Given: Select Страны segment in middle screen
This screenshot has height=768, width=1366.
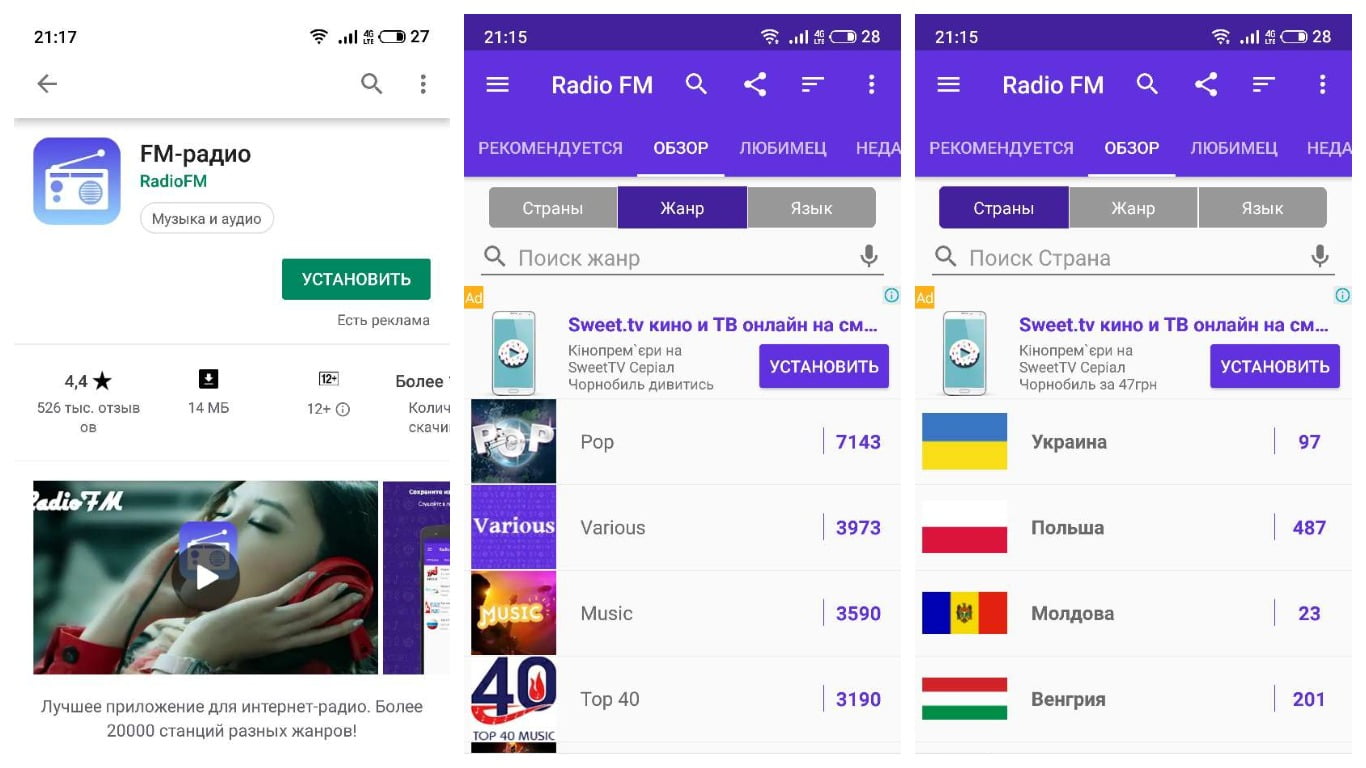Looking at the screenshot, I should 552,208.
